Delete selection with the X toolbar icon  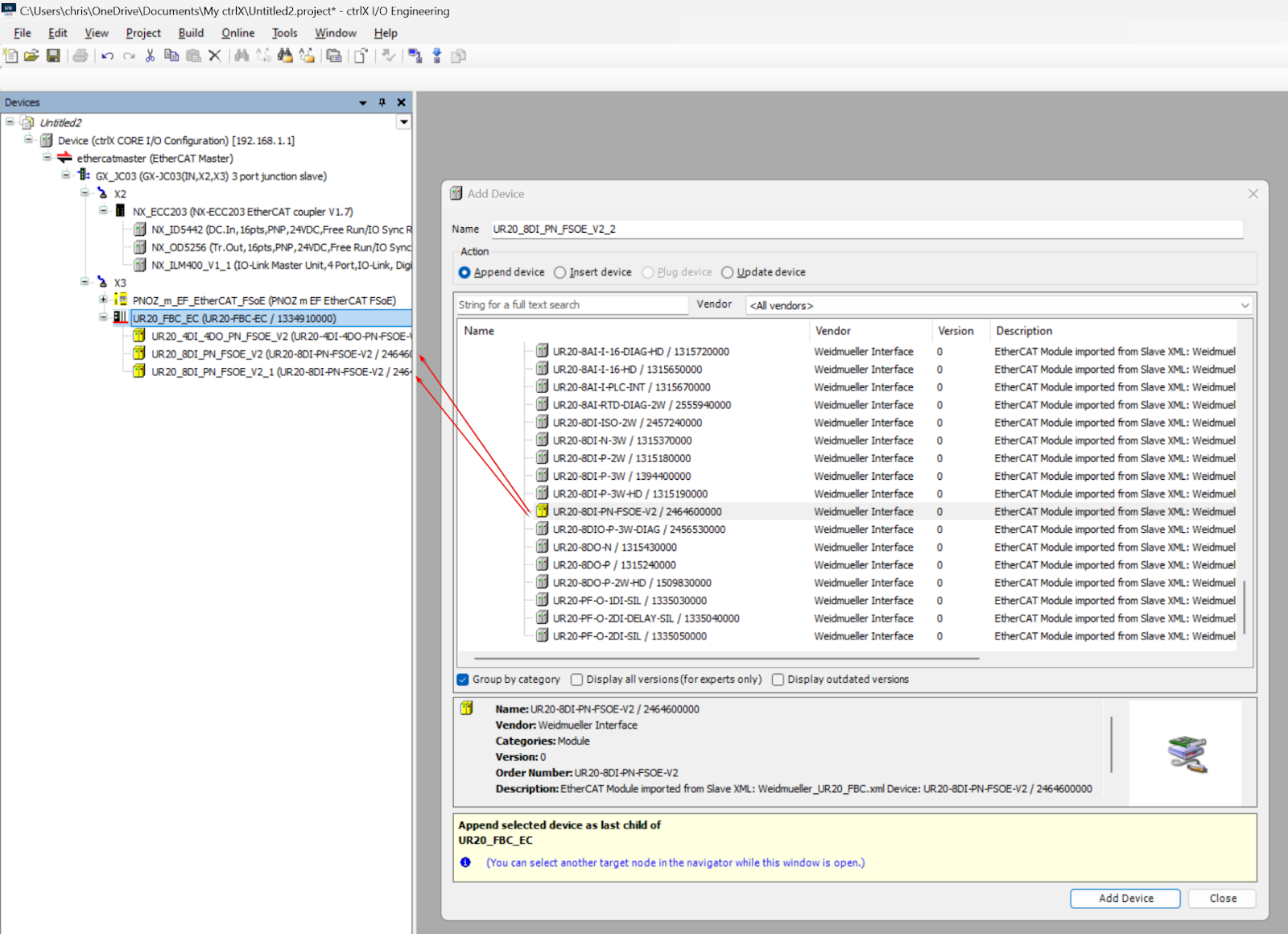pos(214,56)
